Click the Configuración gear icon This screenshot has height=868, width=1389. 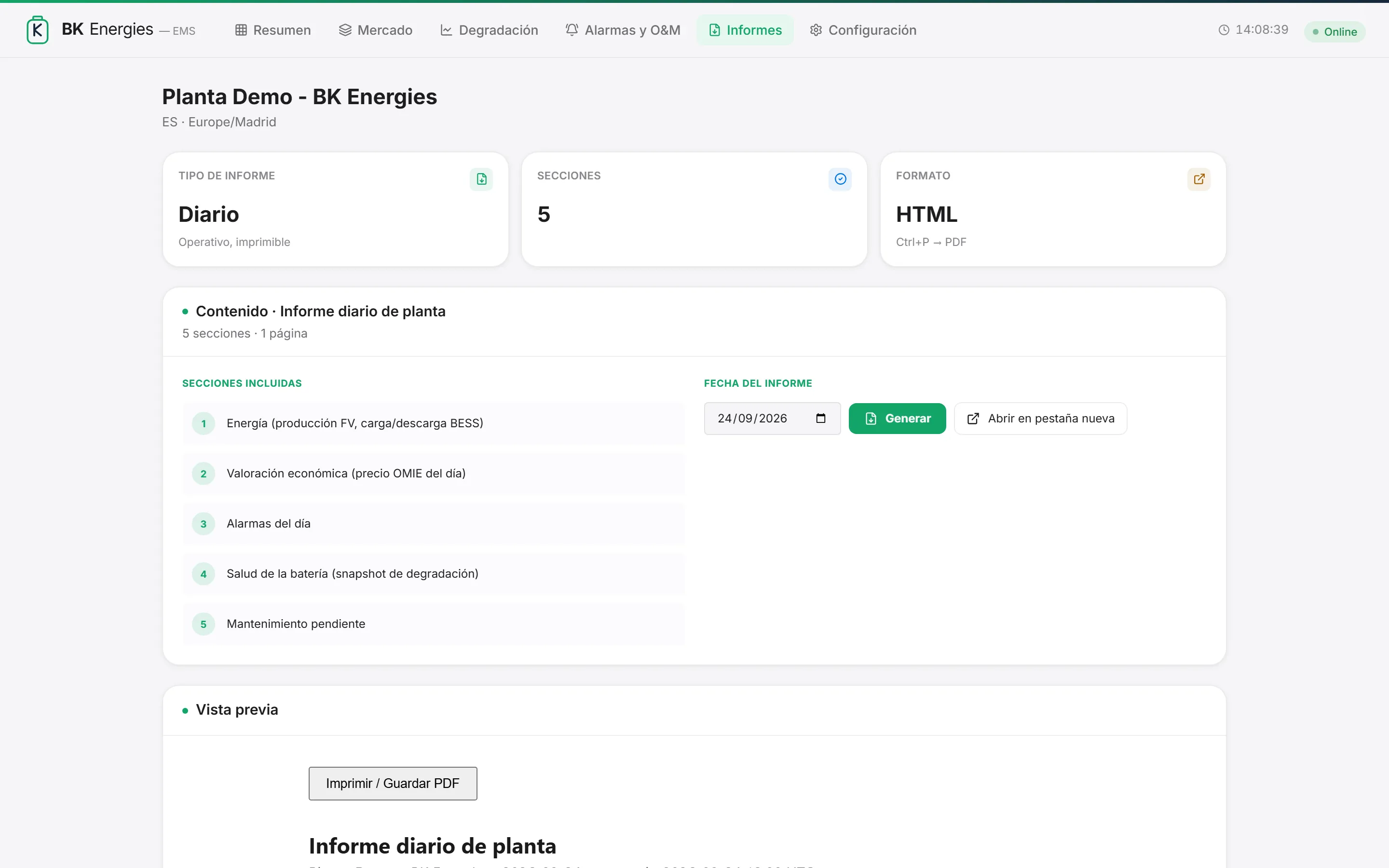[816, 30]
